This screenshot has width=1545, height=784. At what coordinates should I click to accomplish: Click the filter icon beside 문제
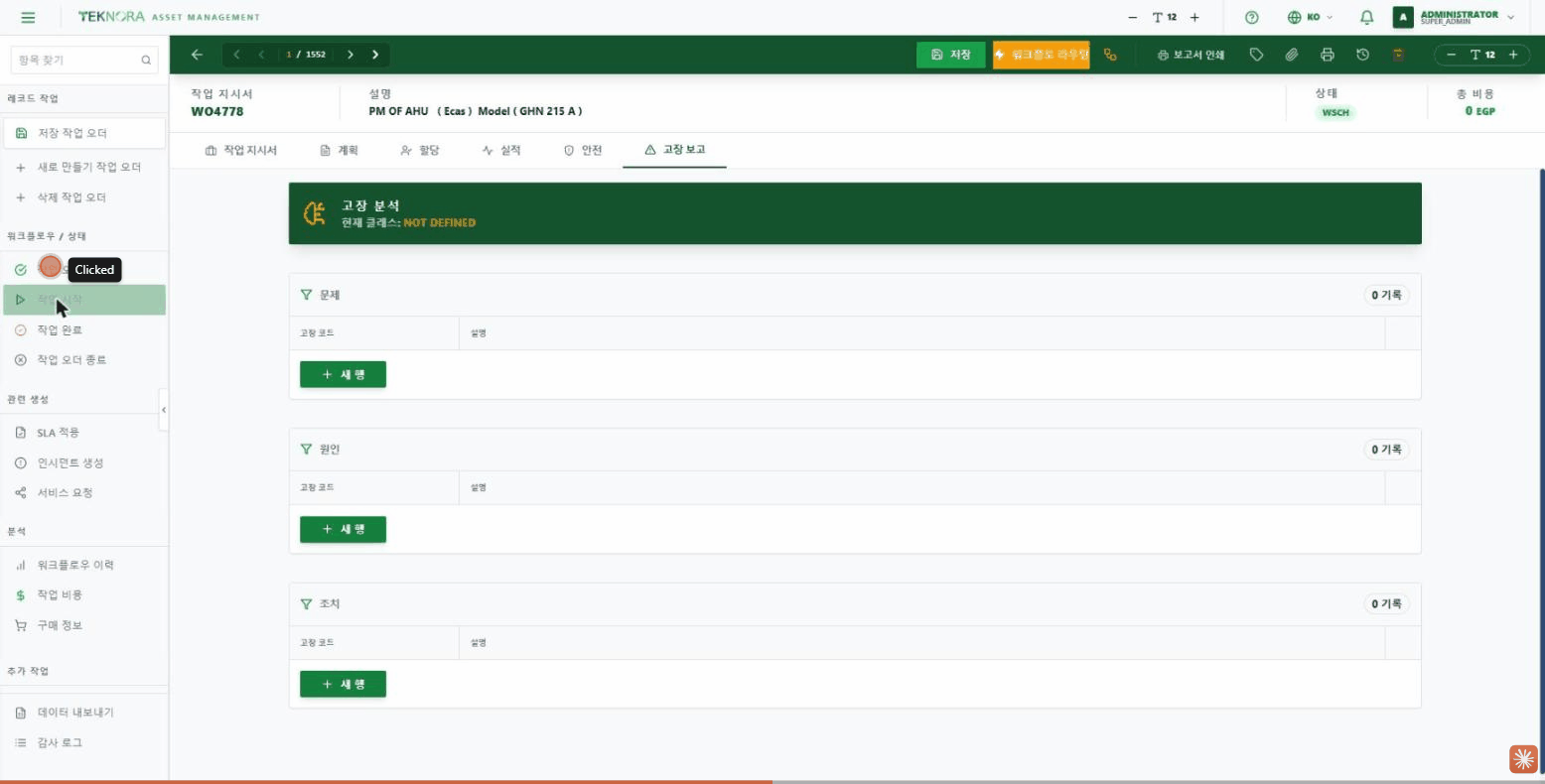pos(306,295)
